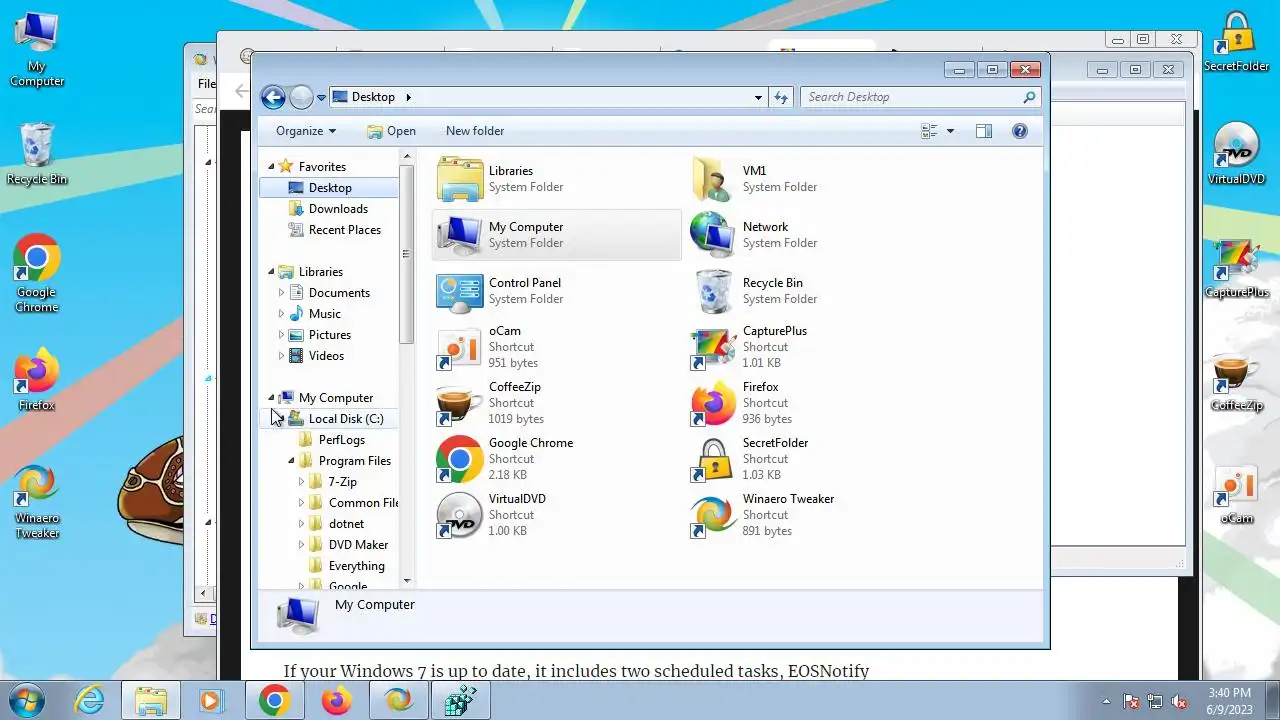Screen dimensions: 1280x720
Task: Collapse the Favorites tree group
Action: pyautogui.click(x=271, y=167)
